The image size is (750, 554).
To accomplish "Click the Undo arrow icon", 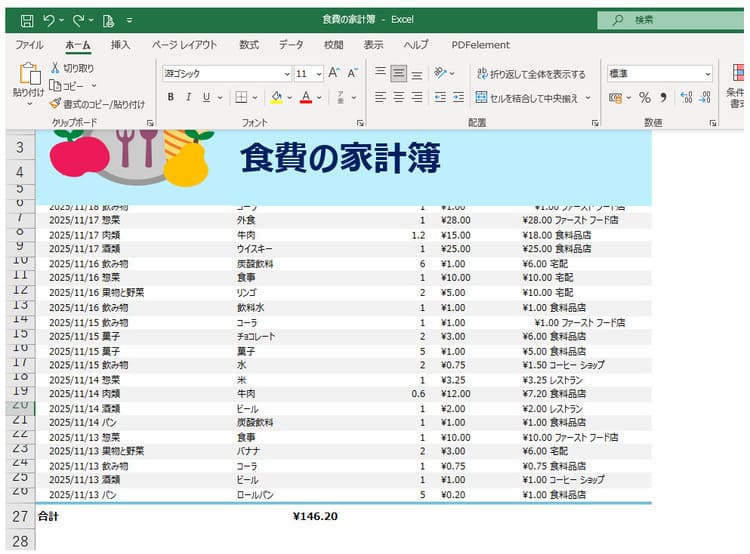I will pos(49,20).
